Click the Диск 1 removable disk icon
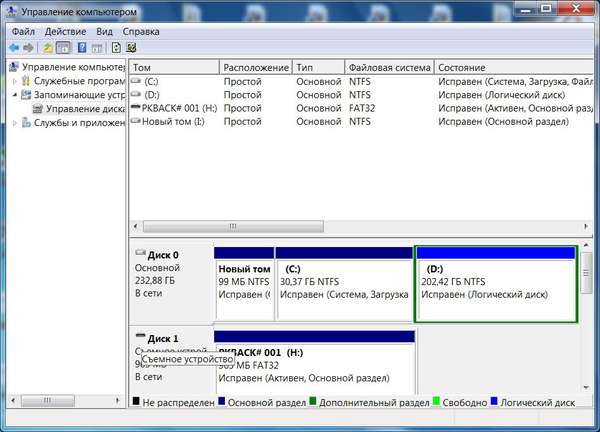The image size is (600, 432). click(x=140, y=336)
